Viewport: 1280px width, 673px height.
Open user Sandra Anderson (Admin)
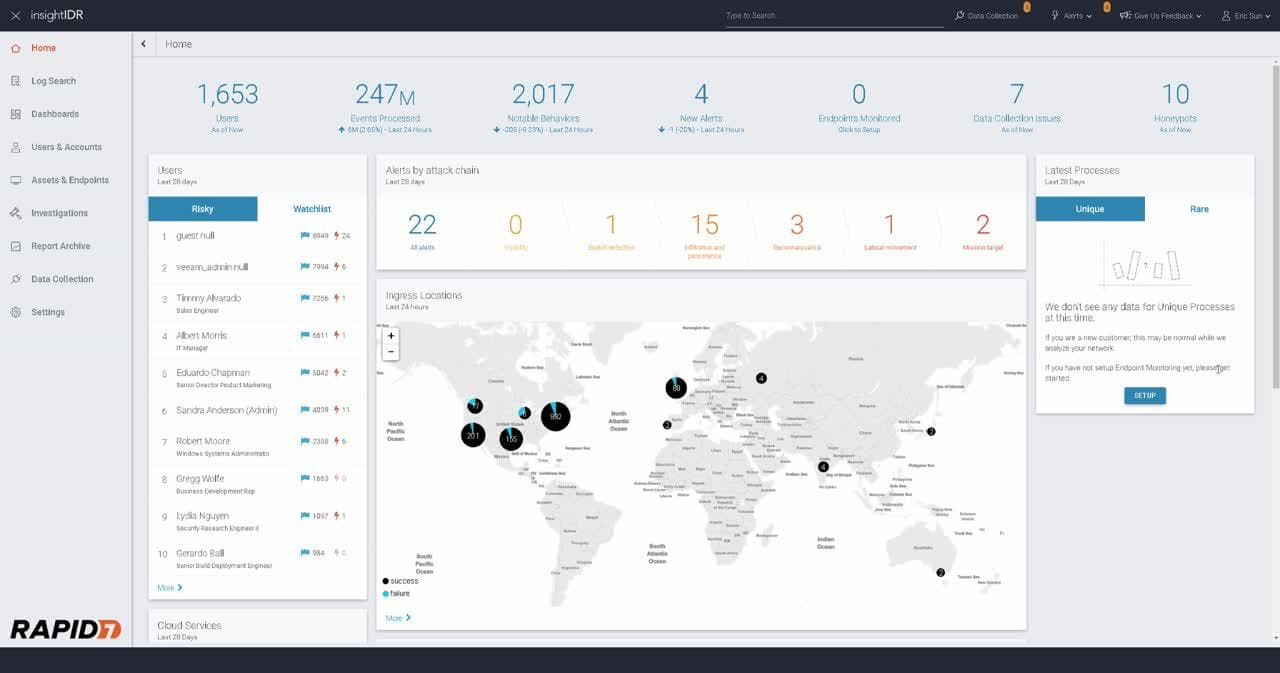click(x=227, y=410)
